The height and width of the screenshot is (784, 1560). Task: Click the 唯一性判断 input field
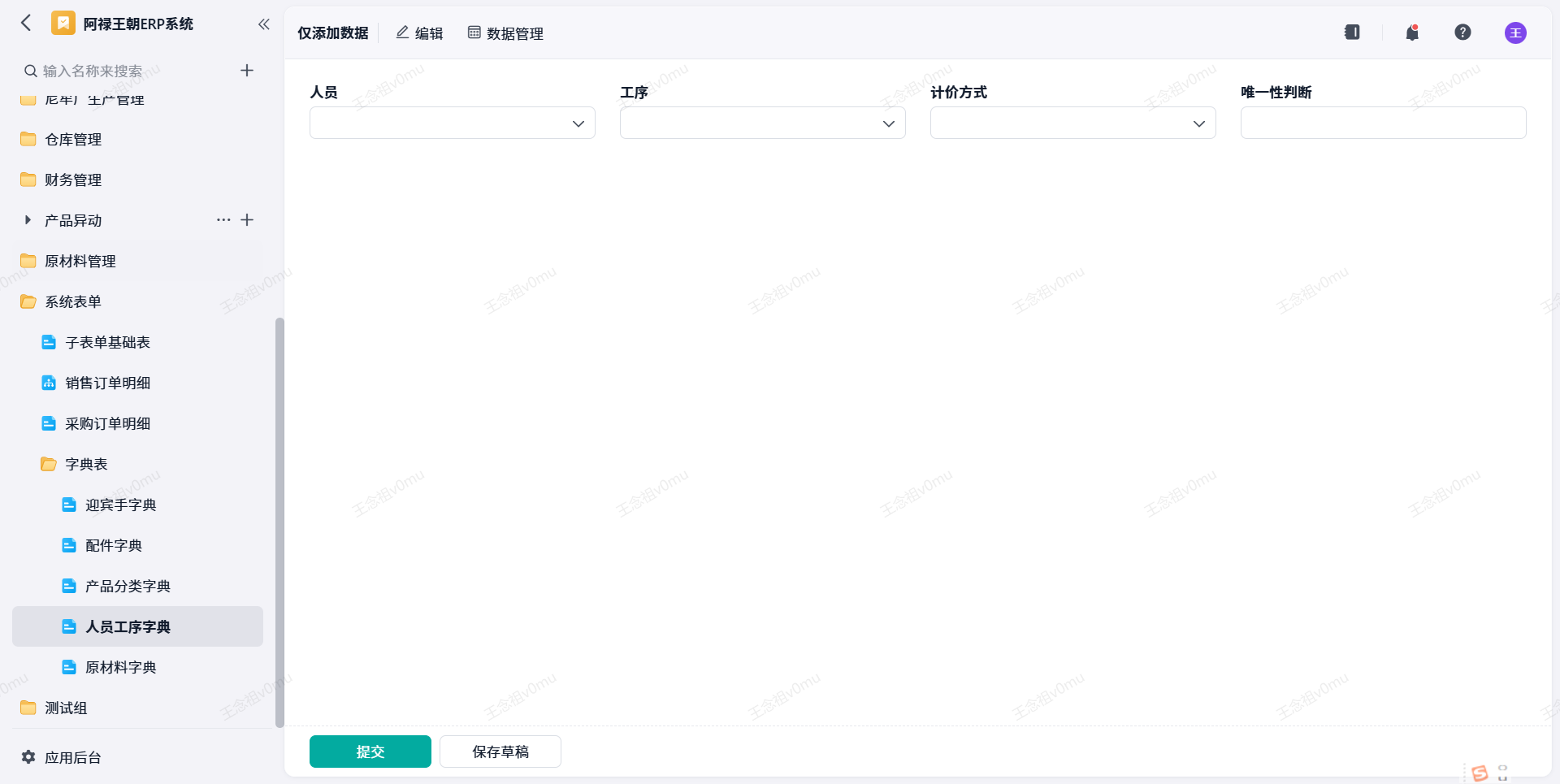1384,123
